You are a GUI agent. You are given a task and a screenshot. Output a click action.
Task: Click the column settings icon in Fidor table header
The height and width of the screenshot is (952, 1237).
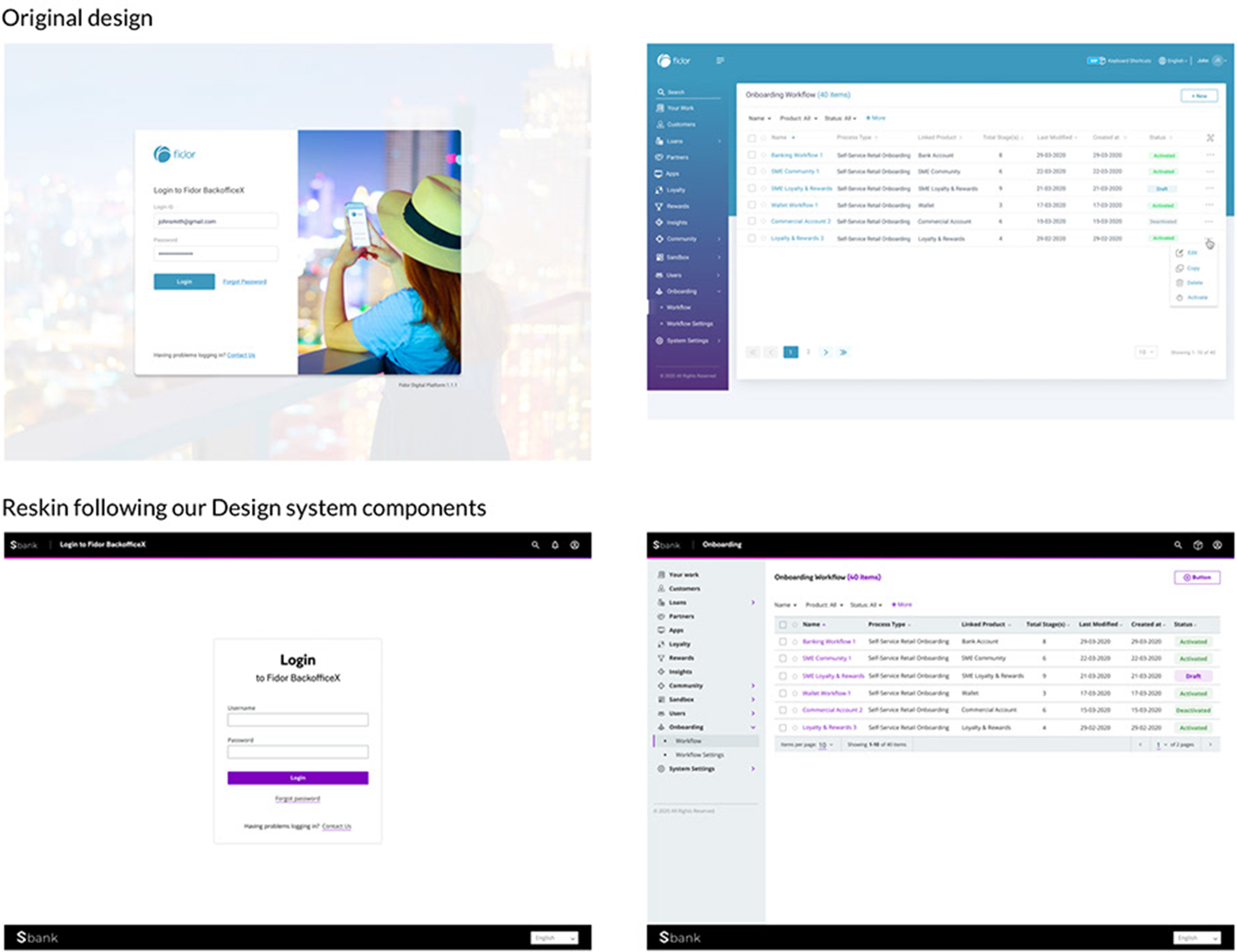coord(1210,137)
